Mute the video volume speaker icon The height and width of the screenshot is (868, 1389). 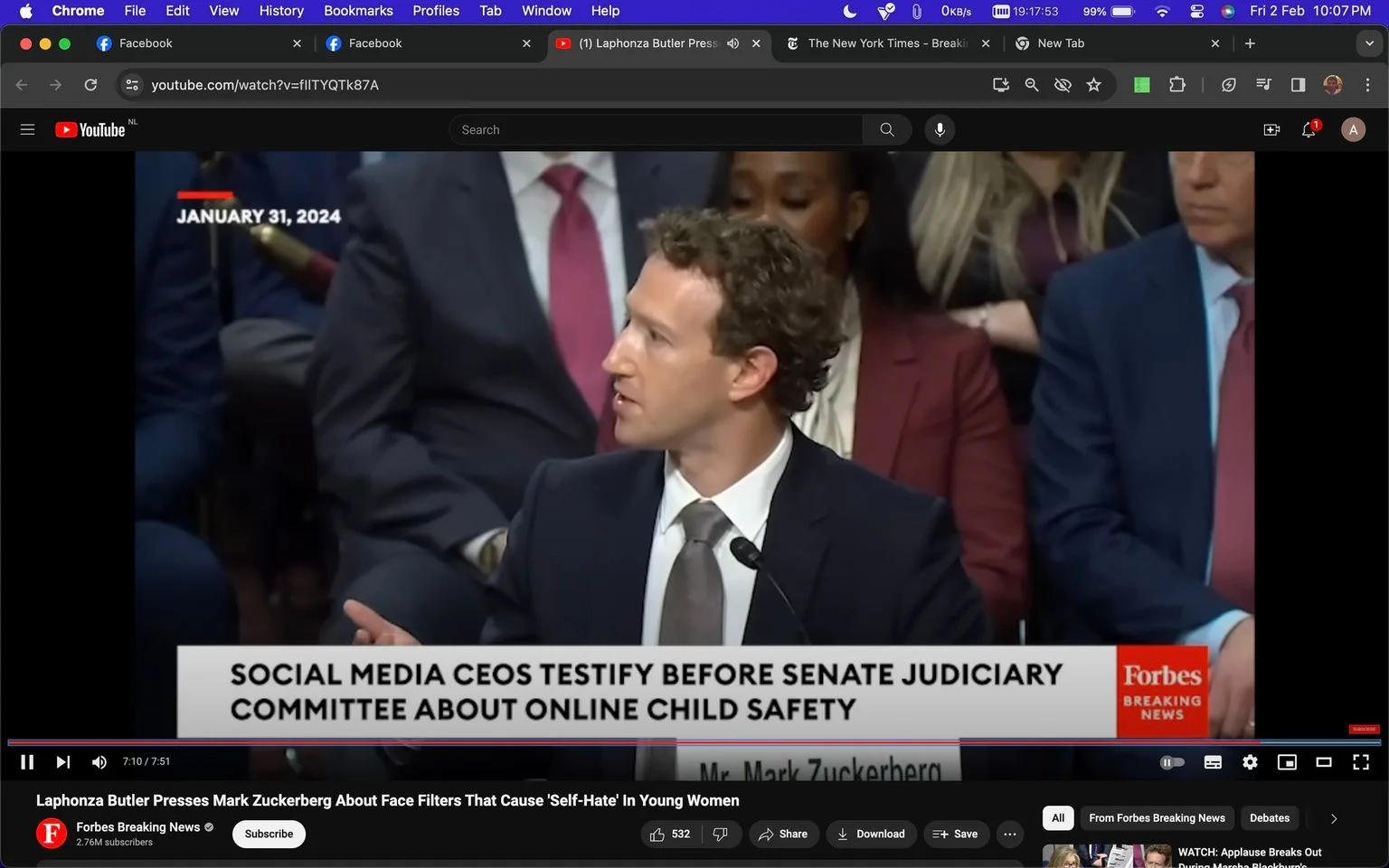pyautogui.click(x=99, y=762)
